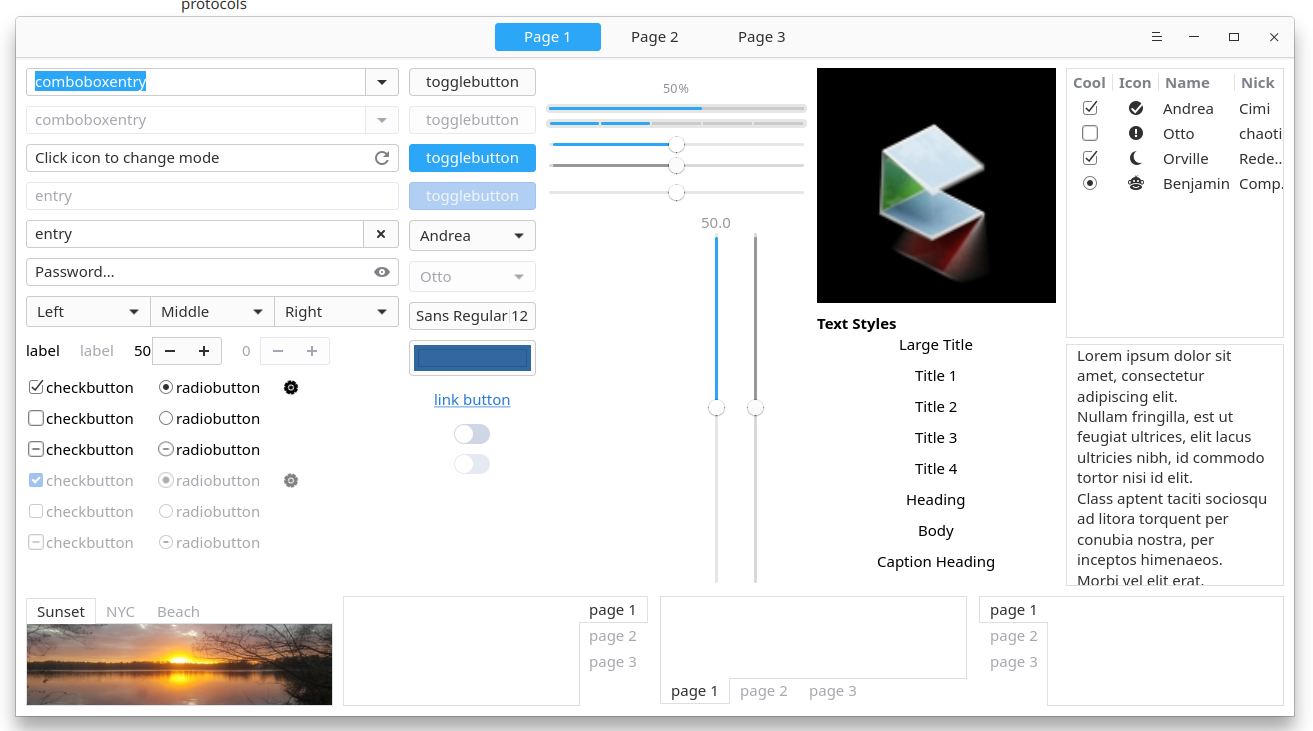Click the refresh icon in the mode entry
This screenshot has height=731, width=1313.
point(382,158)
